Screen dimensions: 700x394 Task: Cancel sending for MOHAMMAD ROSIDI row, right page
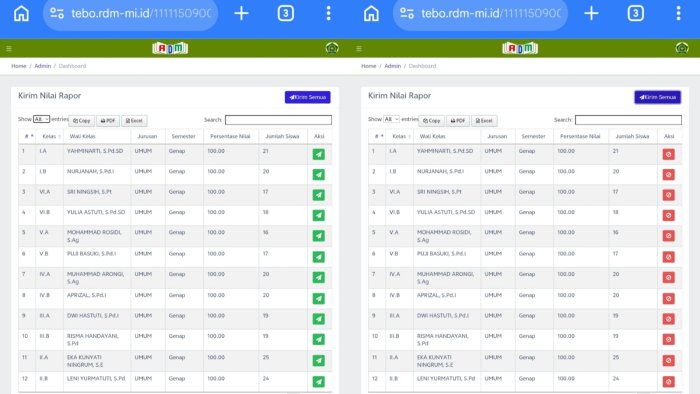668,236
